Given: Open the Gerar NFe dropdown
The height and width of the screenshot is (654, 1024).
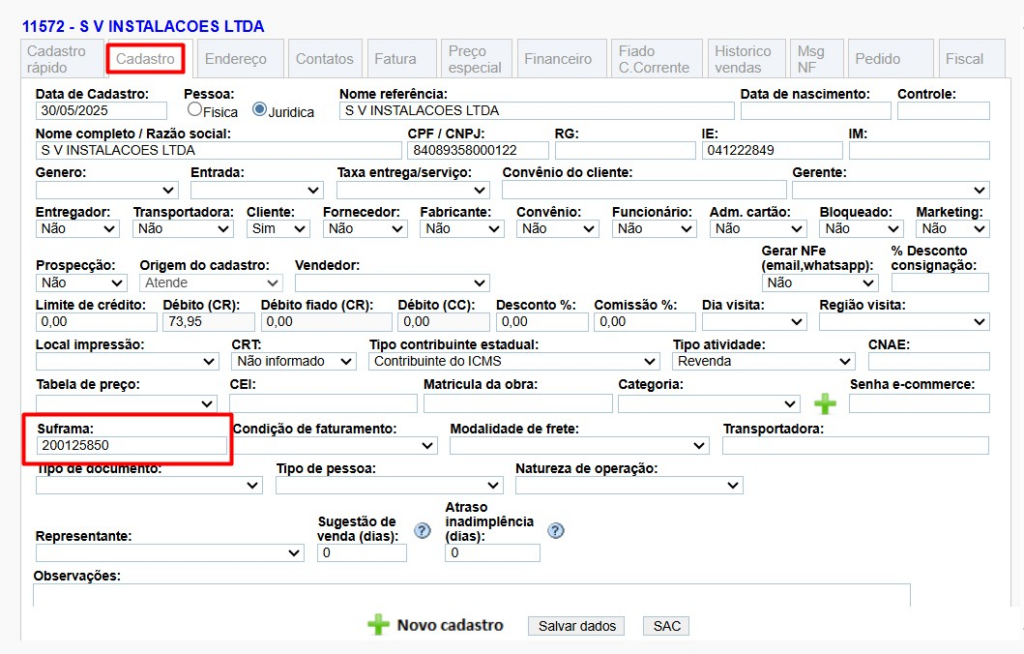Looking at the screenshot, I should coord(819,282).
